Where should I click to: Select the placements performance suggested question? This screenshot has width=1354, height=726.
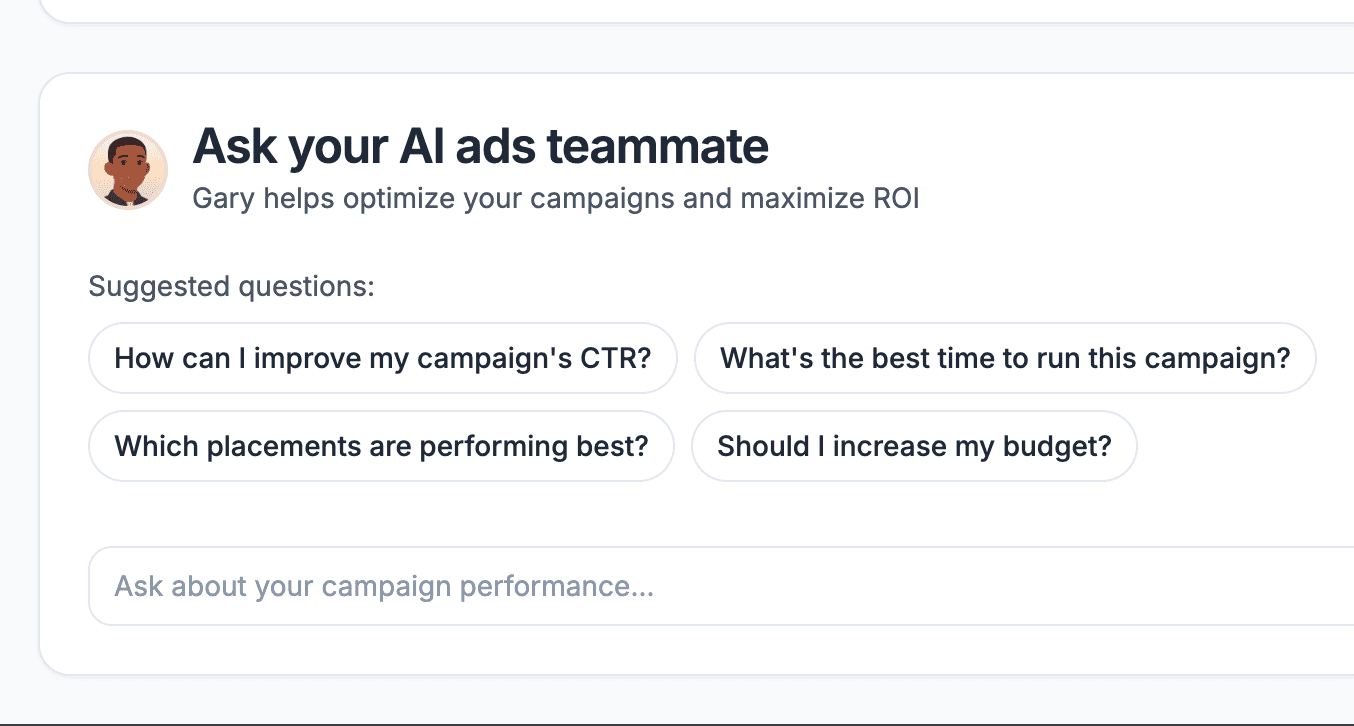382,446
